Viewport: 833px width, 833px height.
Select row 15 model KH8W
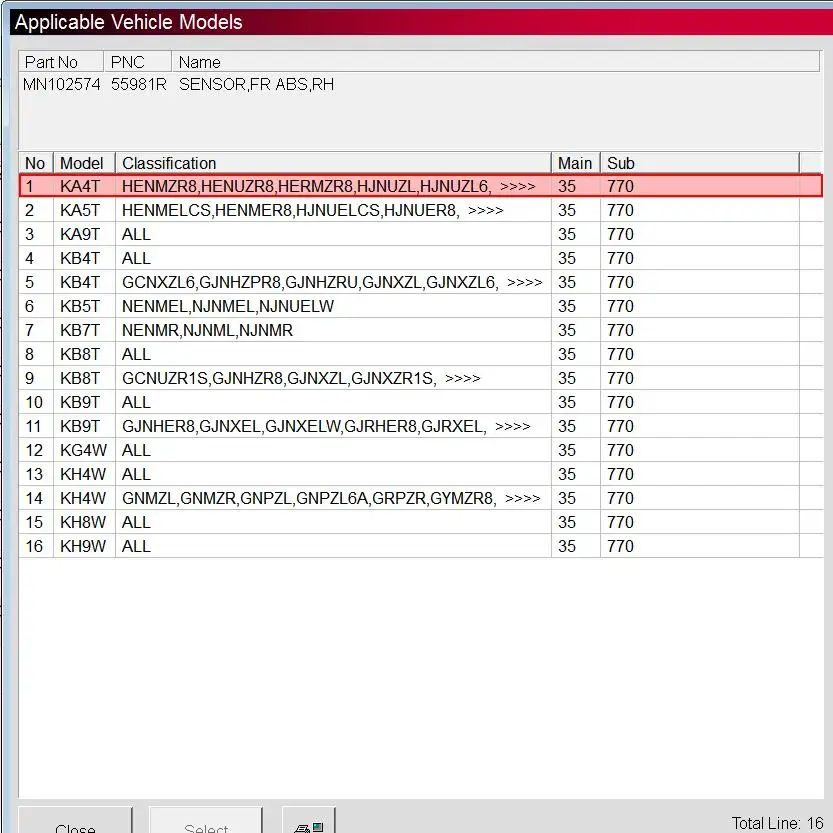click(421, 522)
